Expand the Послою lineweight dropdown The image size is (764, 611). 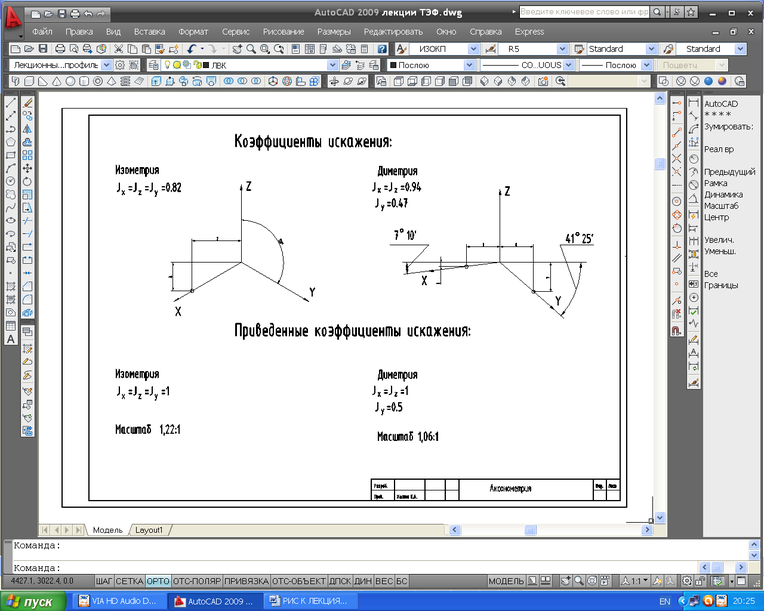tap(647, 65)
